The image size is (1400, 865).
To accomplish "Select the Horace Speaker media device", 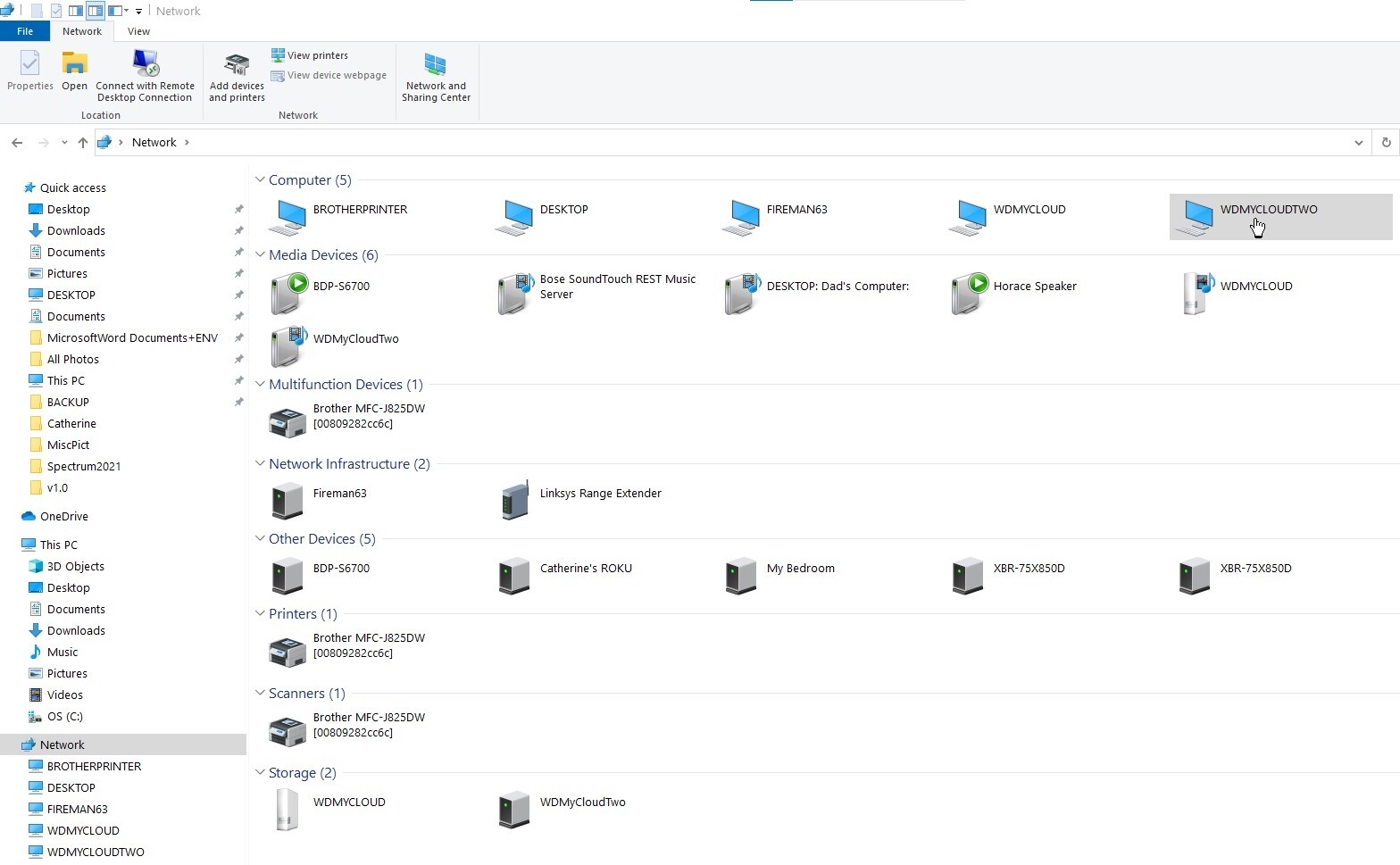I will tap(1013, 294).
